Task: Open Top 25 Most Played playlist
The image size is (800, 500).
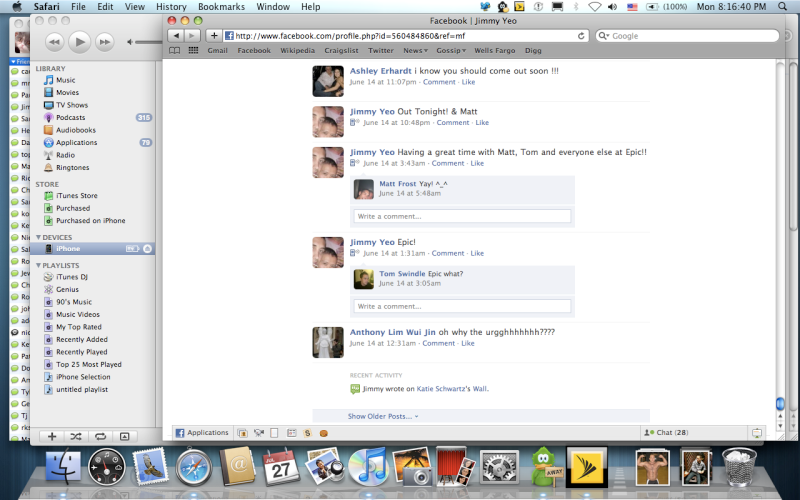Action: (x=89, y=364)
